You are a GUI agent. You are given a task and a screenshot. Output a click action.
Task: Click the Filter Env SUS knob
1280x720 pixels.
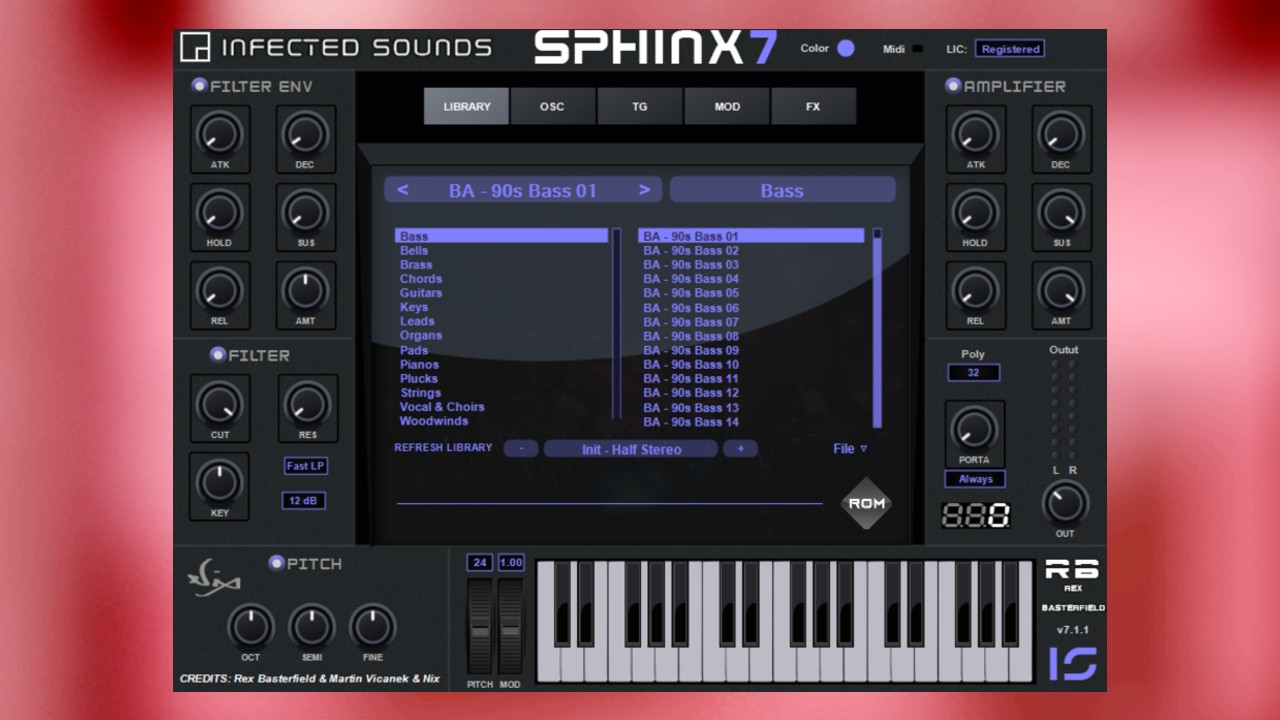coord(304,211)
